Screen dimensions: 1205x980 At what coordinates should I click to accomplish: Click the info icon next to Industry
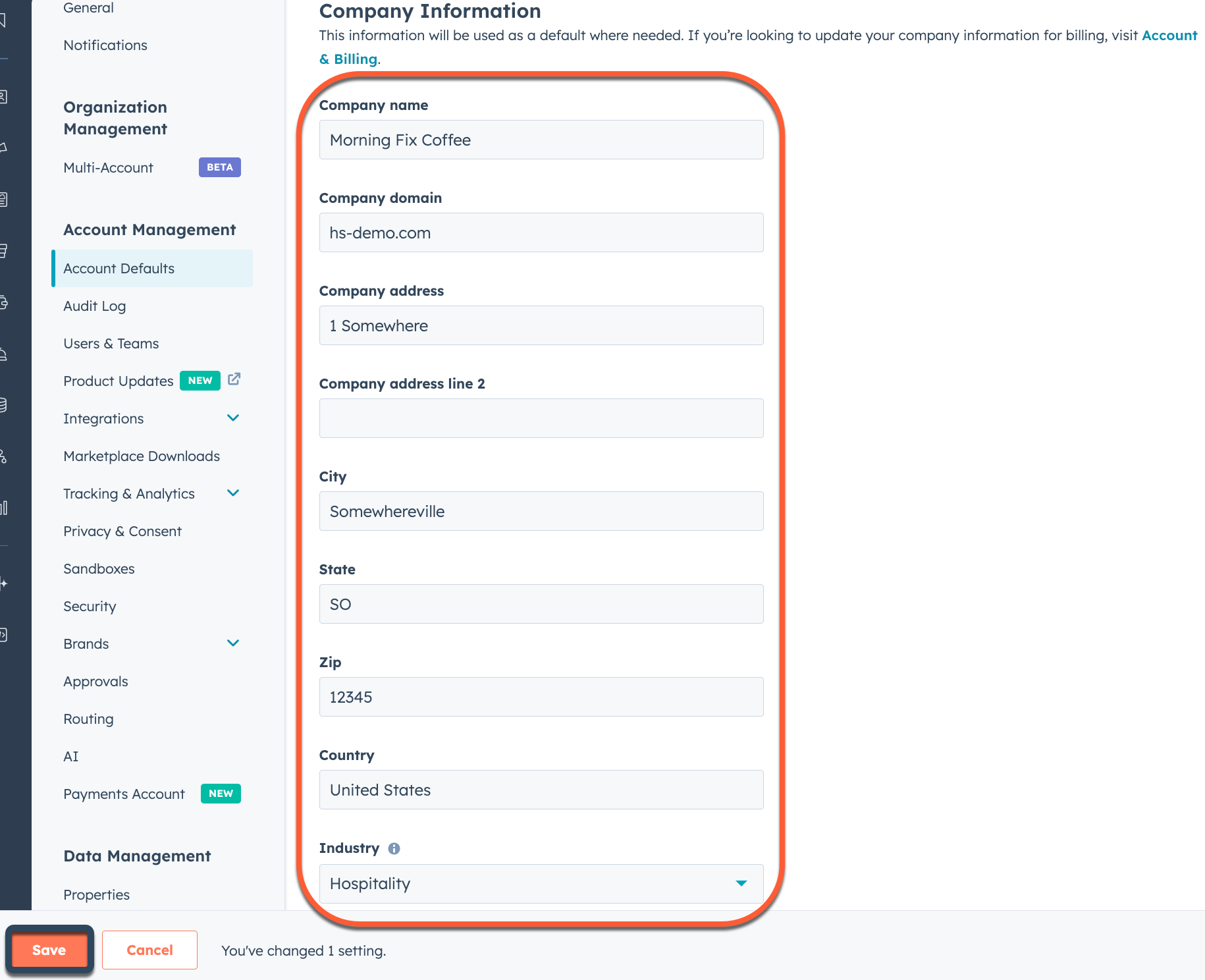[x=394, y=848]
